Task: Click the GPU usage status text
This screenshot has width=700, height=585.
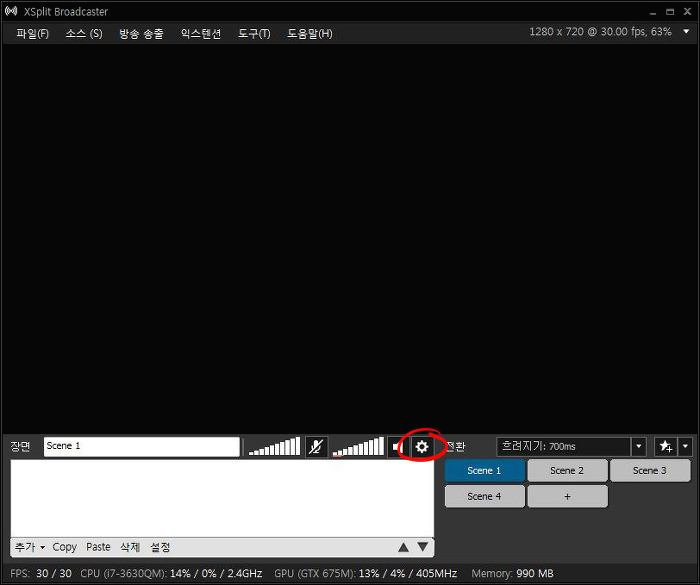Action: pyautogui.click(x=365, y=573)
